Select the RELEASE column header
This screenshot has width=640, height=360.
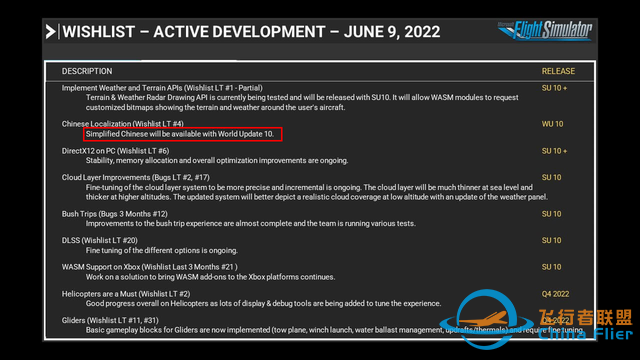tap(558, 71)
